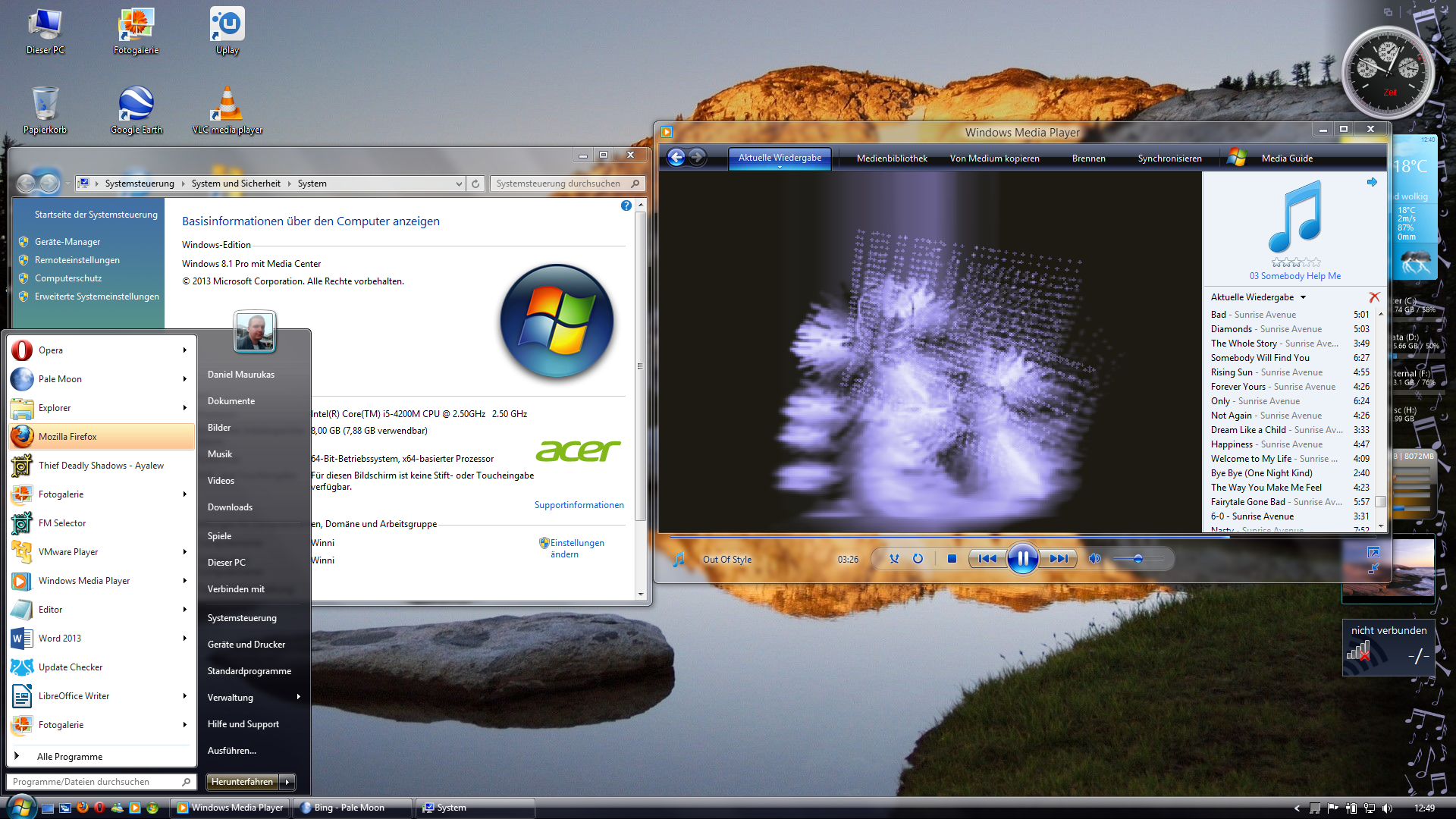Toggle repeat in Windows Media Player

[x=918, y=559]
